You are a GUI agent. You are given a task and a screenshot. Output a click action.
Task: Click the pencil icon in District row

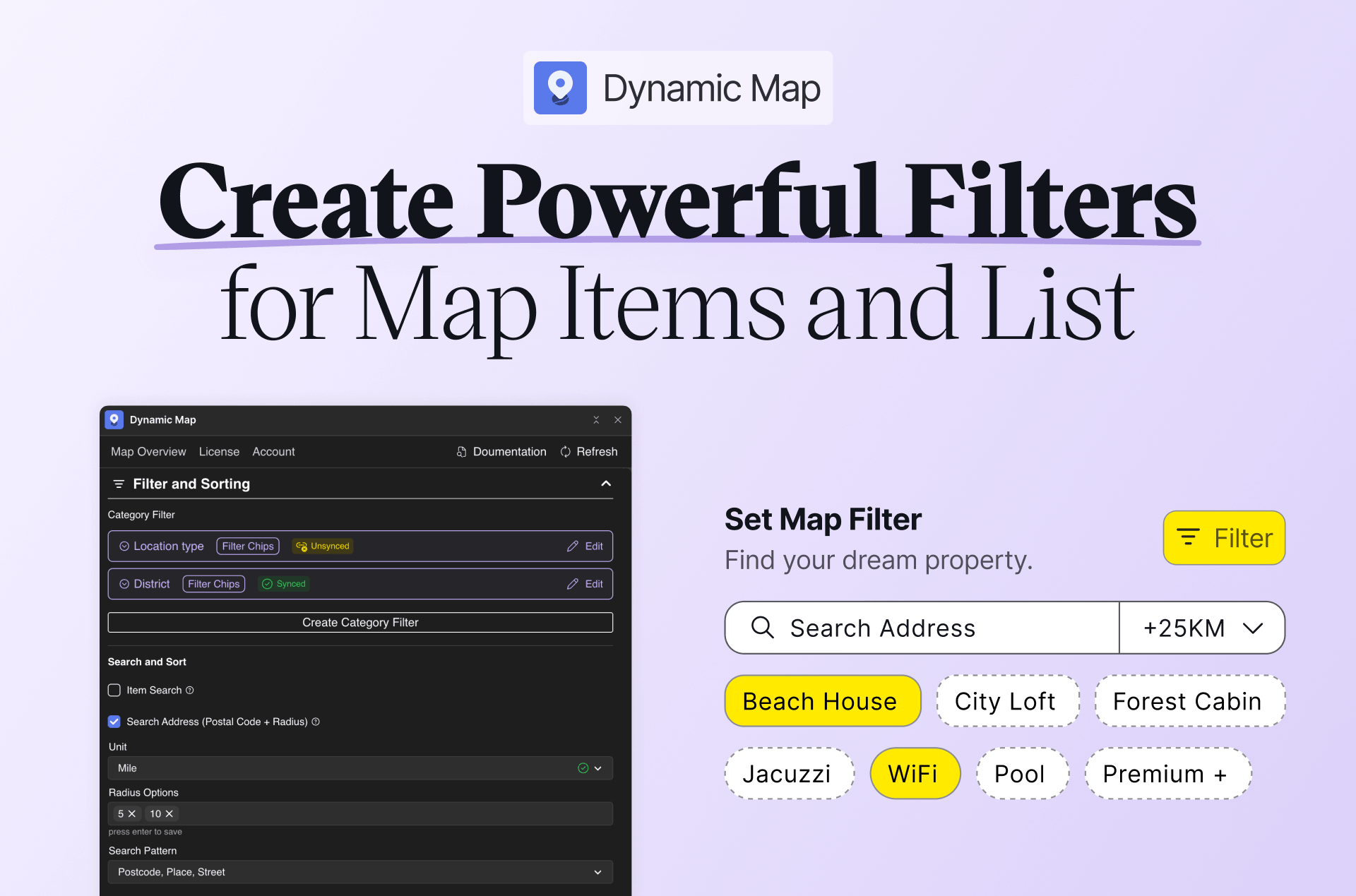pos(573,584)
